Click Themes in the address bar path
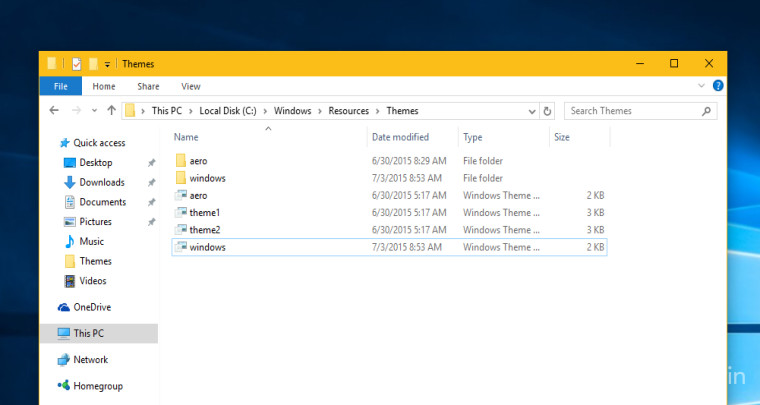Image resolution: width=760 pixels, height=405 pixels. tap(402, 110)
